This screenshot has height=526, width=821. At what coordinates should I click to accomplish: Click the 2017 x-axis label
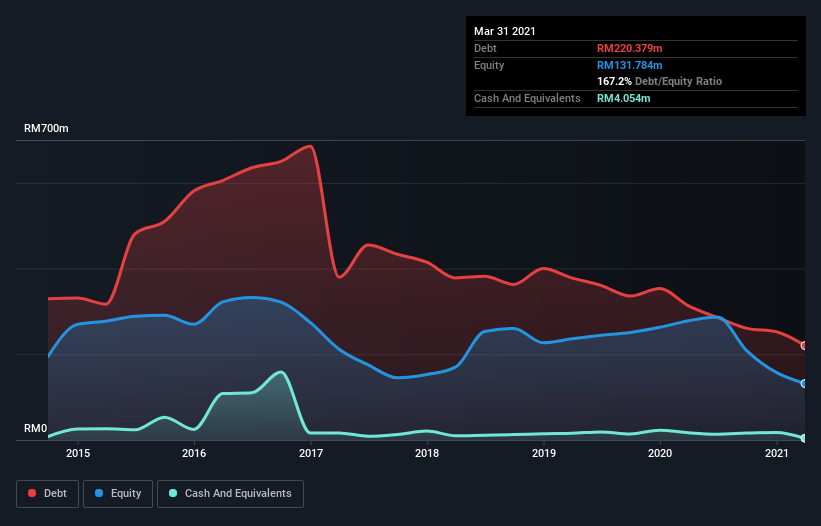(310, 453)
